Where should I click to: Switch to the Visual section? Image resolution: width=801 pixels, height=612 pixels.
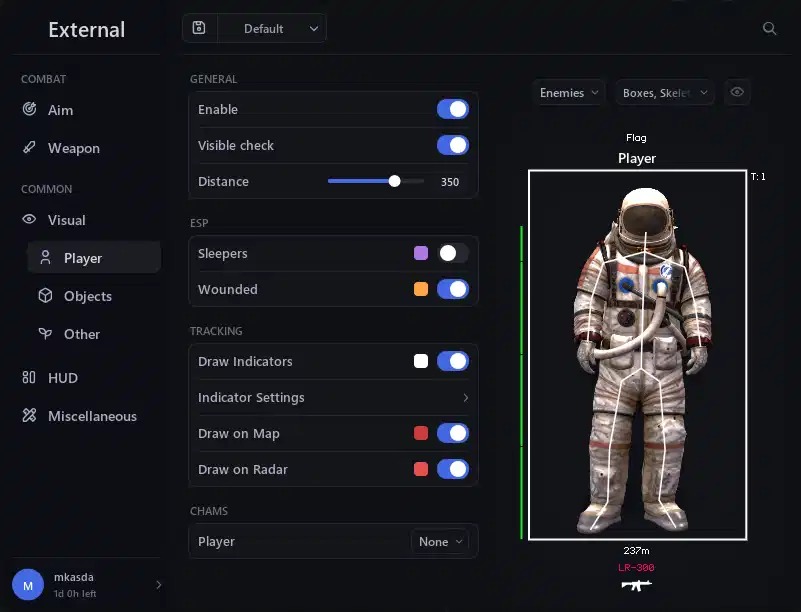(x=66, y=220)
